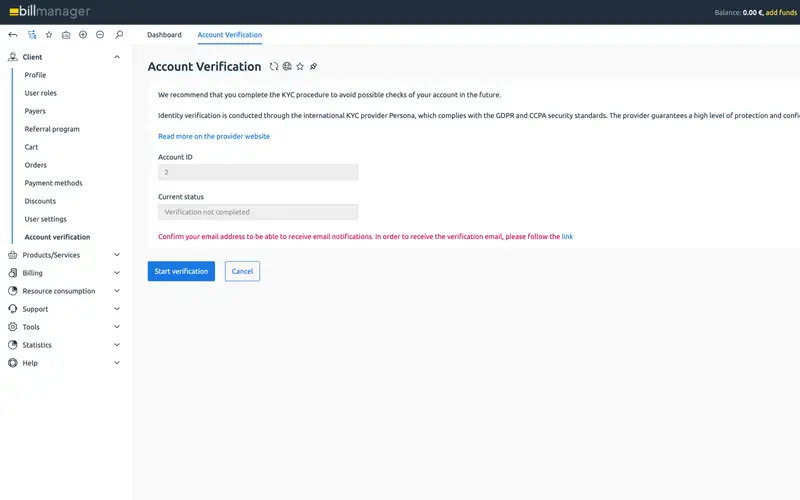Open the recent items icon in the toolbar
800x500 pixels.
click(x=66, y=35)
